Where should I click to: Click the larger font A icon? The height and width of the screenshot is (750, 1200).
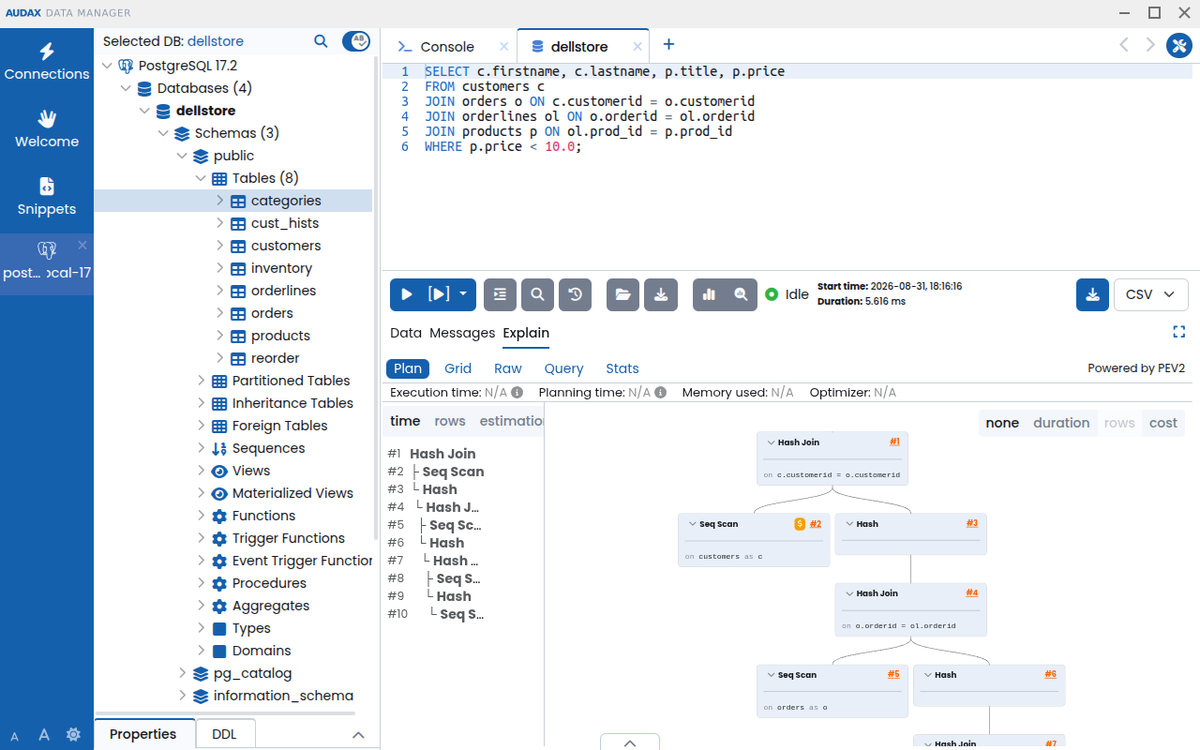(44, 735)
